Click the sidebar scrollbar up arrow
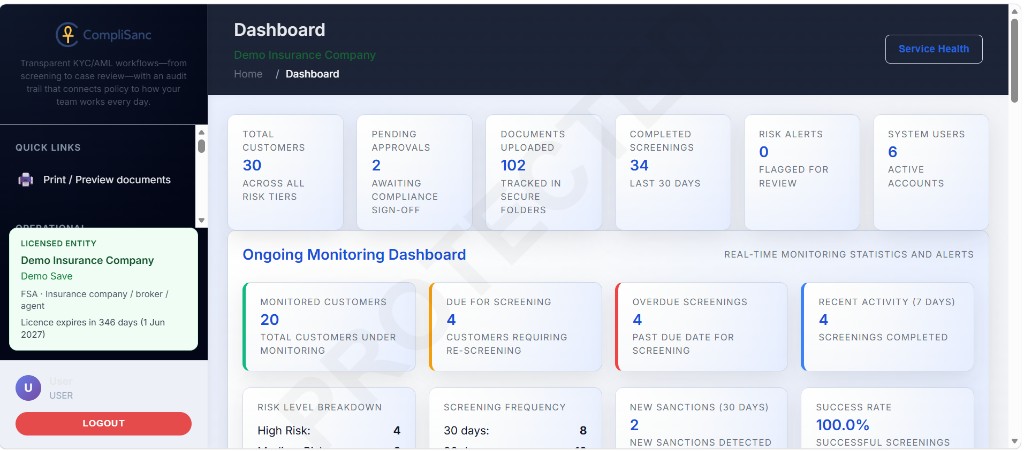1024x451 pixels. click(201, 132)
